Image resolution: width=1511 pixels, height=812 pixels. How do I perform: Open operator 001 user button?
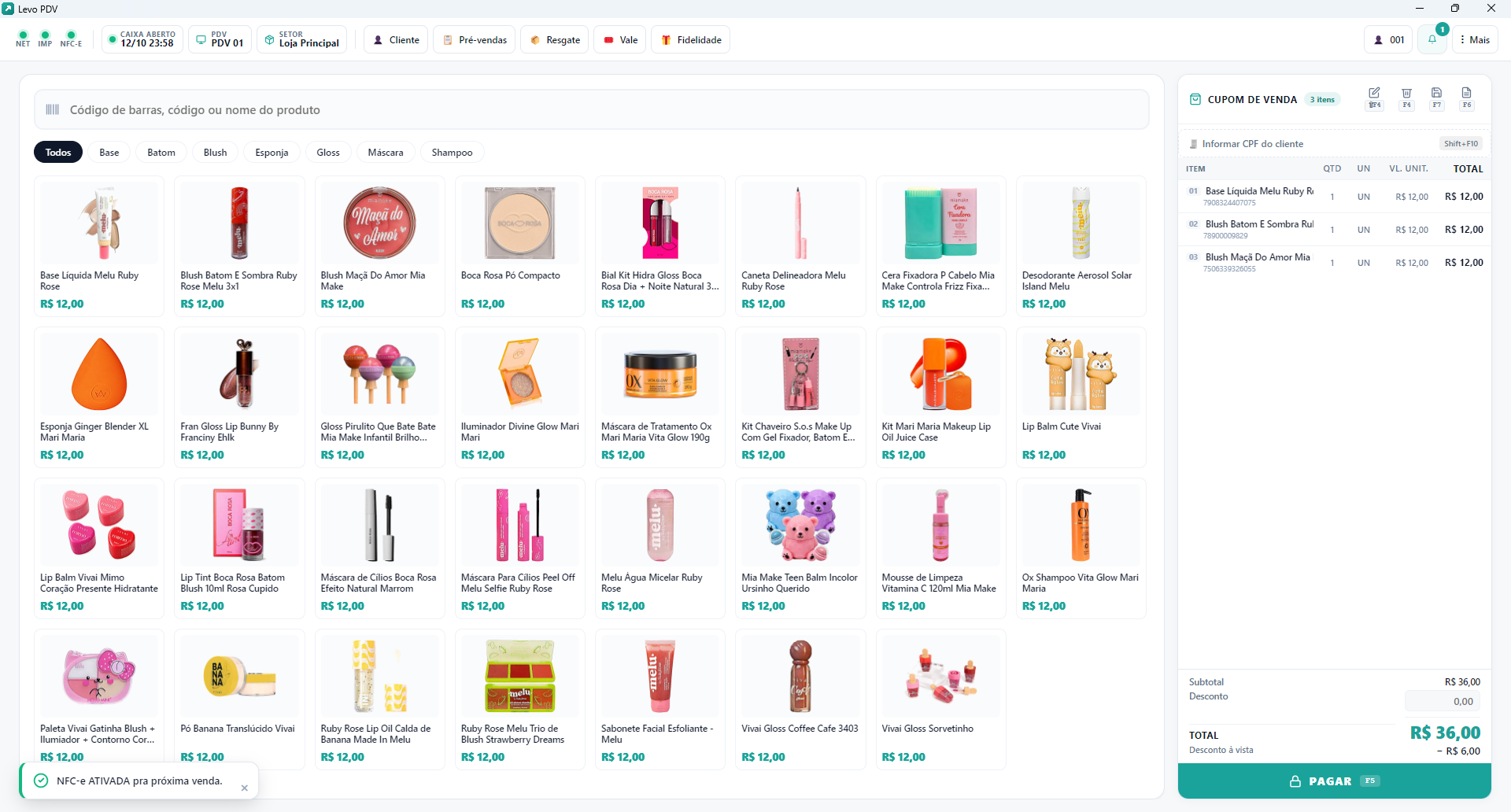click(x=1388, y=39)
